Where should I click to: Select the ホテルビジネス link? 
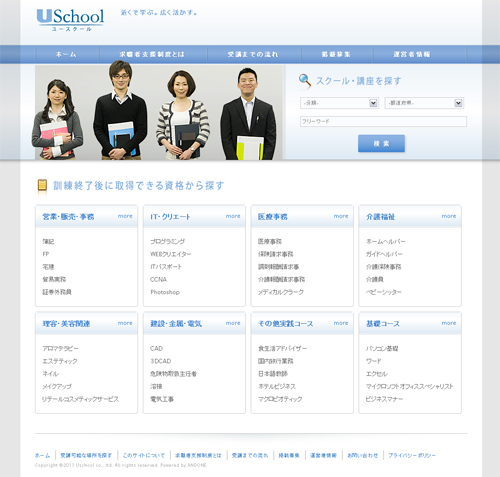[x=277, y=386]
